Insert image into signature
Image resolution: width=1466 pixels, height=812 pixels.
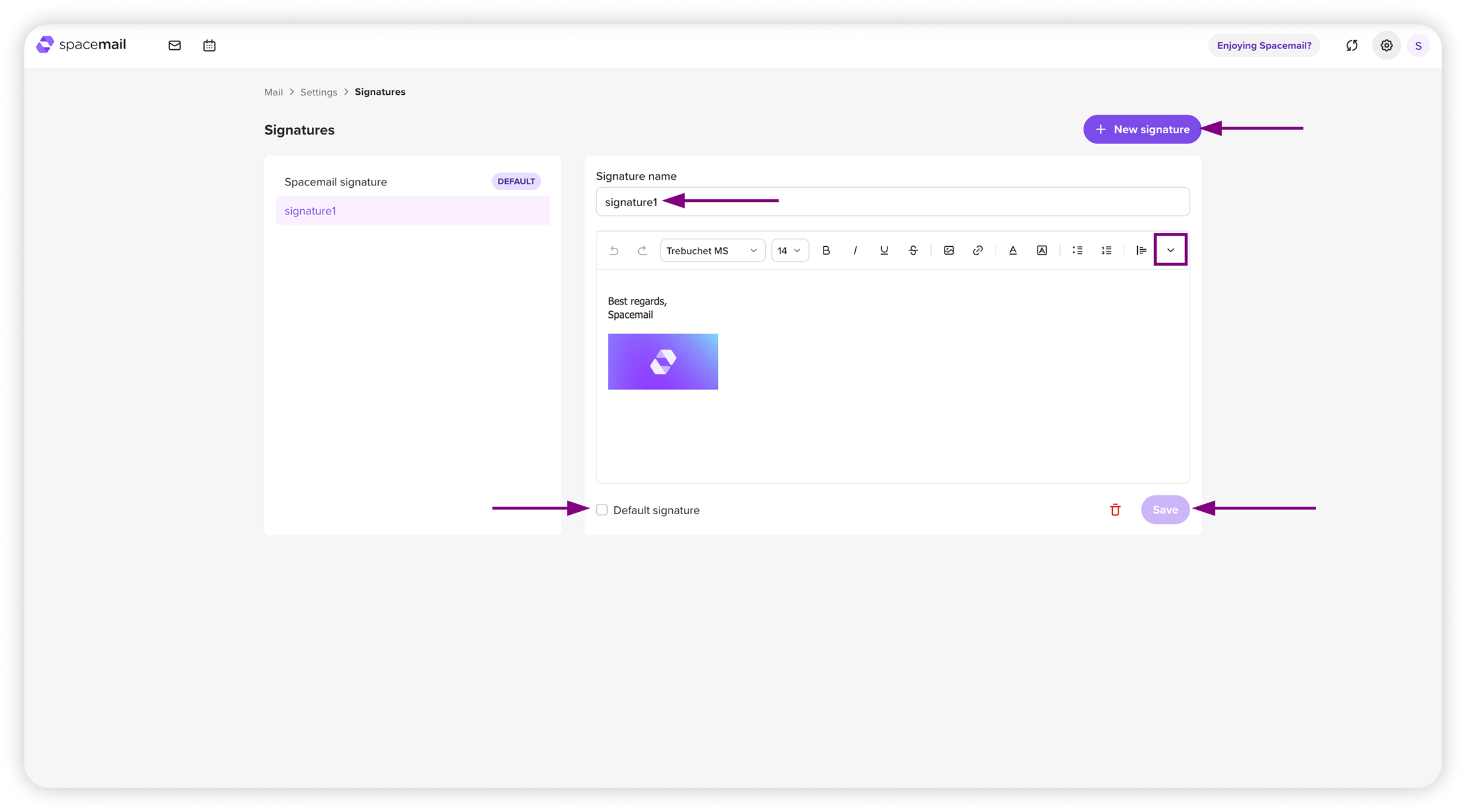pos(949,250)
